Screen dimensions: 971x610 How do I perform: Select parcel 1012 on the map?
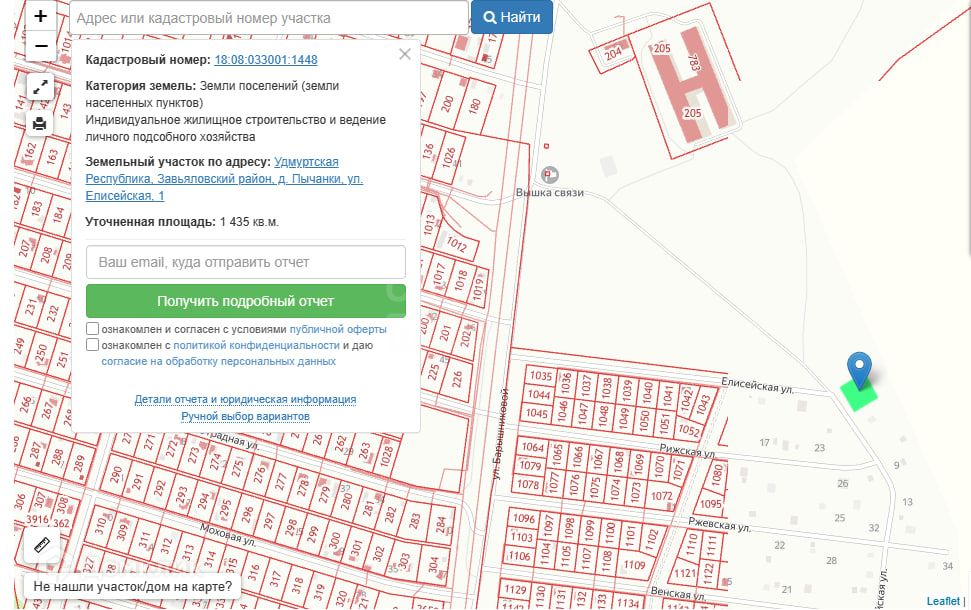coord(456,243)
